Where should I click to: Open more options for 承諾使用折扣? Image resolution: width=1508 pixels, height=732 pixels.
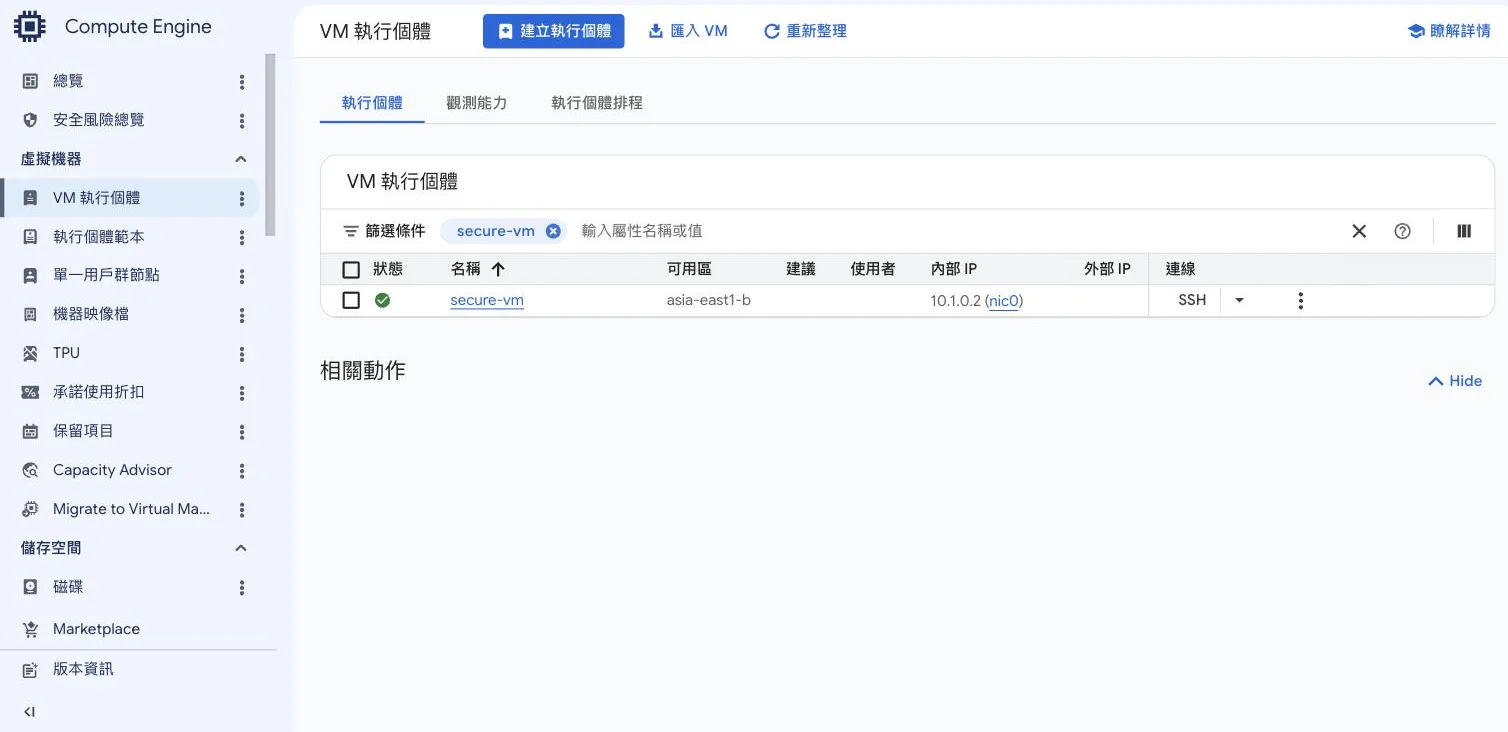242,394
